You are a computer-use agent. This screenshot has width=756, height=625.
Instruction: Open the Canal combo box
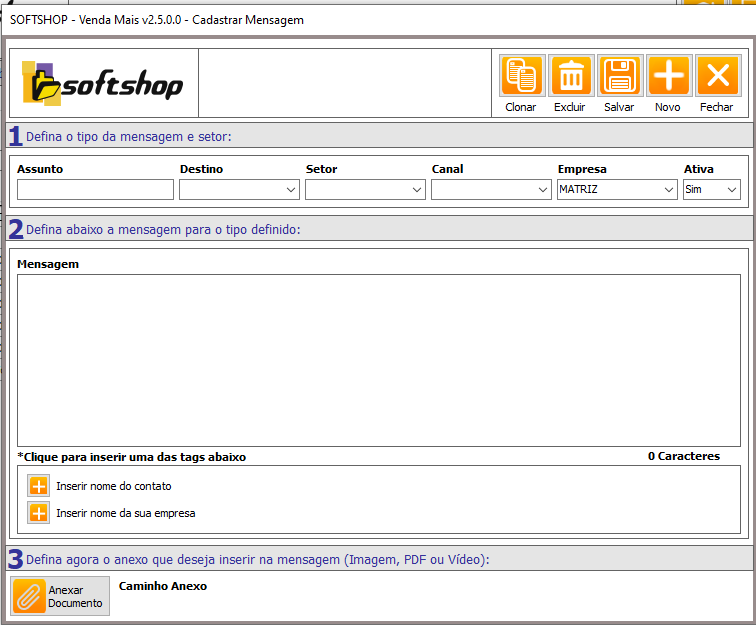tap(491, 189)
